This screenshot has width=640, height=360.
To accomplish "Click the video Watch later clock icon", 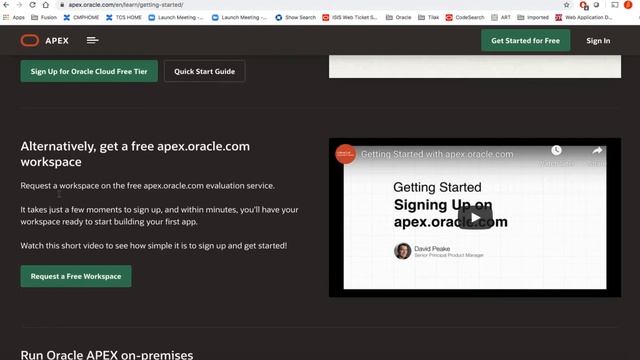I will click(x=556, y=151).
